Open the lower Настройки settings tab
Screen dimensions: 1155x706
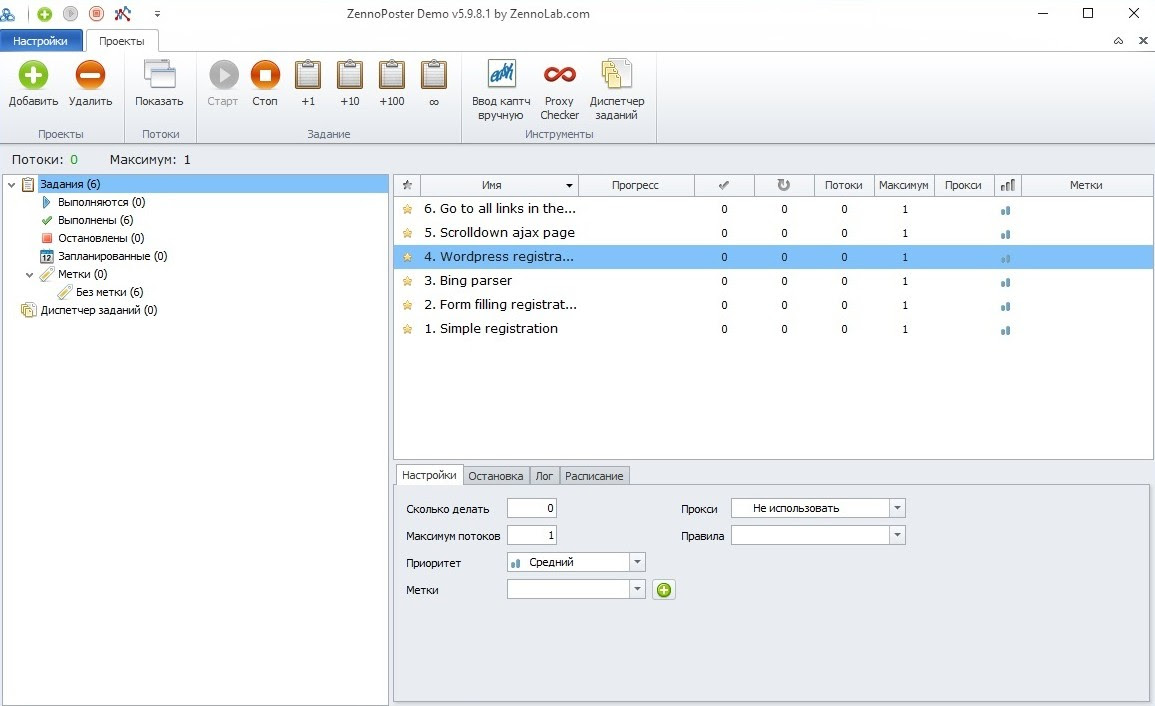pyautogui.click(x=429, y=475)
